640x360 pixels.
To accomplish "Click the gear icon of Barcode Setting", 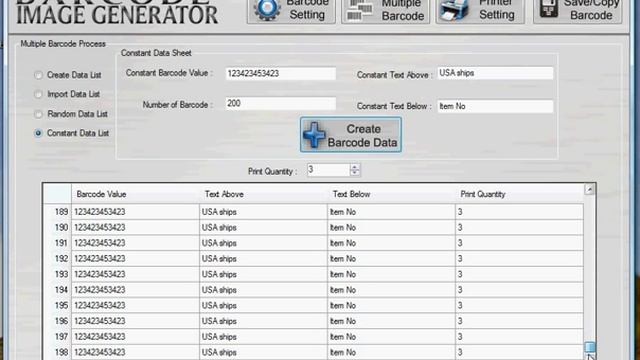I will (267, 10).
